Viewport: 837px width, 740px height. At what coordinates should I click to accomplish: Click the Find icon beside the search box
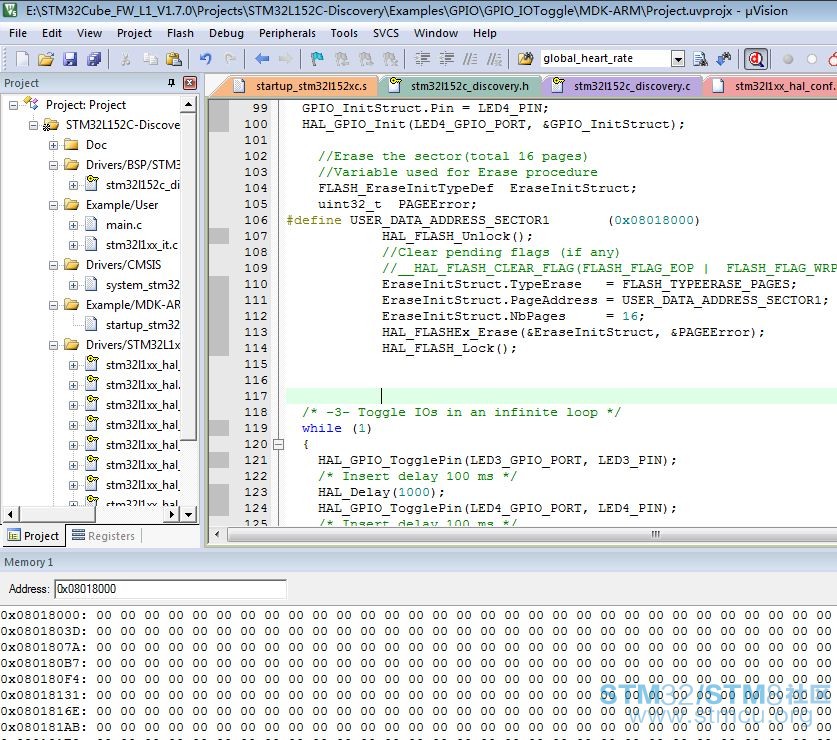[700, 59]
